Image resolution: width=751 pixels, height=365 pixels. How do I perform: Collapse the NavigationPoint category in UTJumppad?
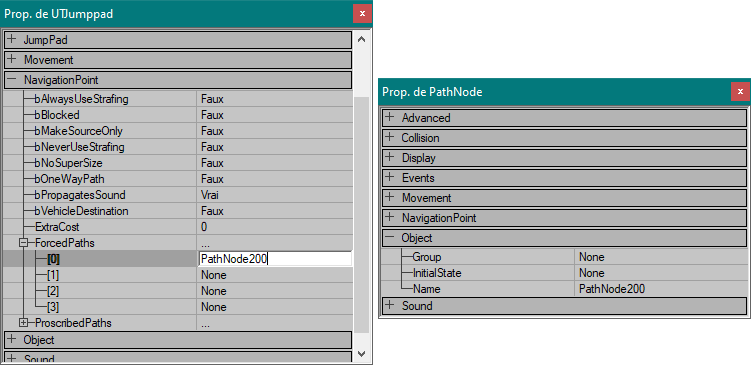pyautogui.click(x=12, y=80)
